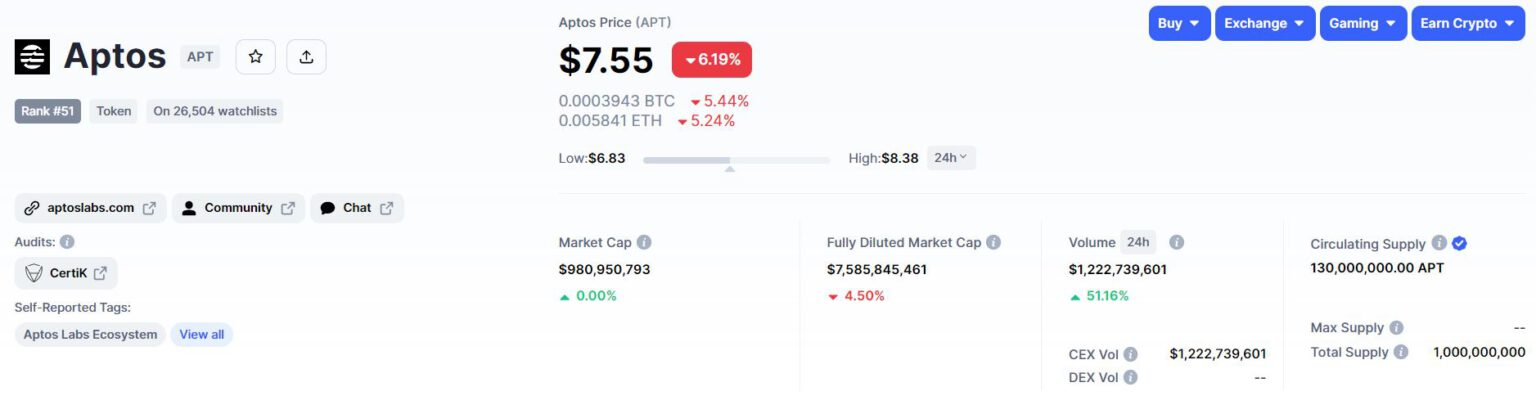Open the Buy dropdown menu
This screenshot has height=405, width=1536.
pyautogui.click(x=1179, y=23)
